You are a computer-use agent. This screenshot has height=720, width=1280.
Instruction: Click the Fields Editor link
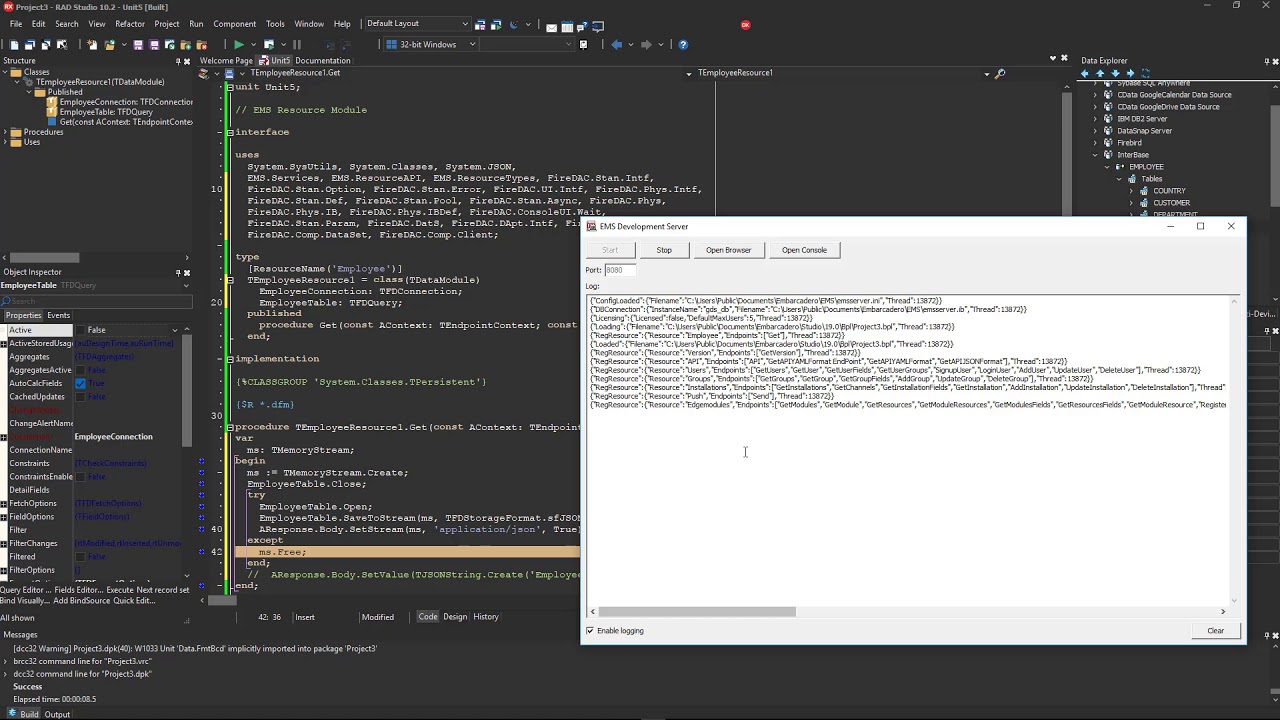tap(79, 590)
